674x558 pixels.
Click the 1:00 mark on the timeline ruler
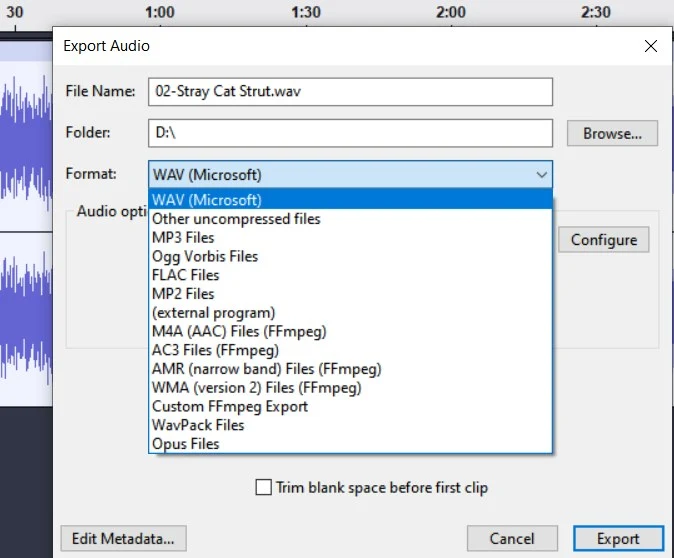pos(160,12)
